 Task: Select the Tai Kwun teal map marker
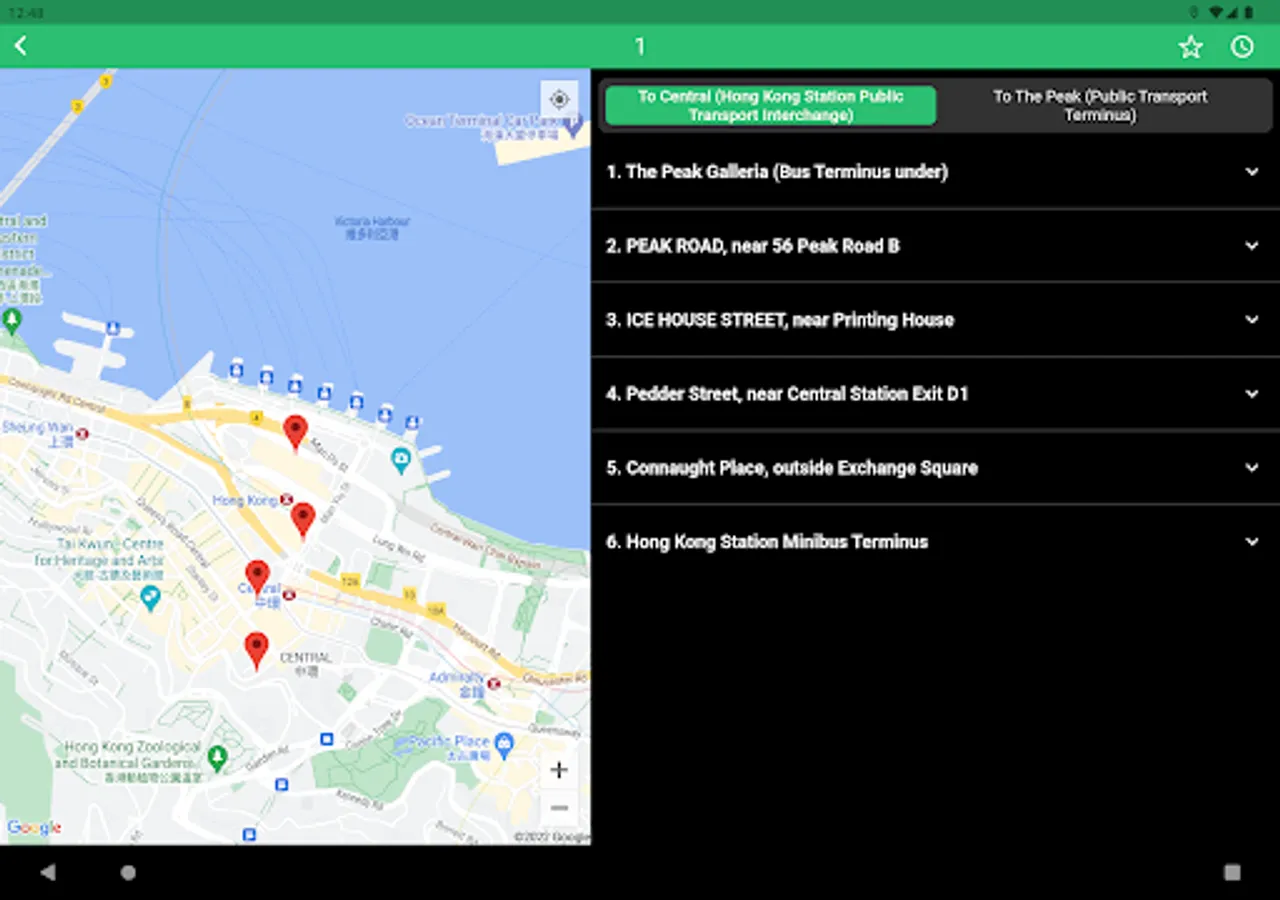click(x=151, y=599)
